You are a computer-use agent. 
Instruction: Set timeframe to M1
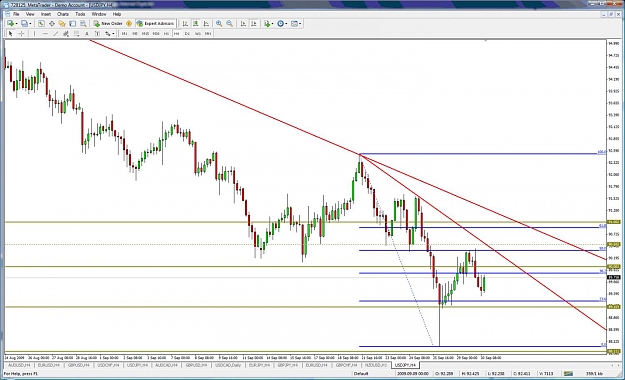coord(124,33)
